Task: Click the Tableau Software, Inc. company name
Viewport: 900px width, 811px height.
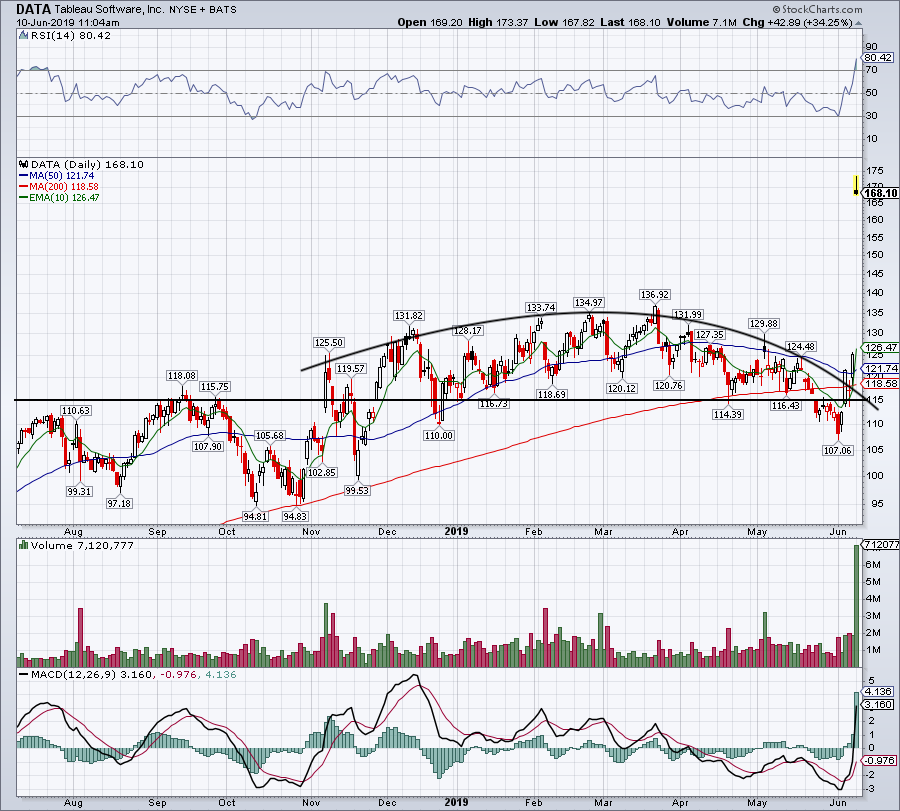Action: [x=109, y=10]
